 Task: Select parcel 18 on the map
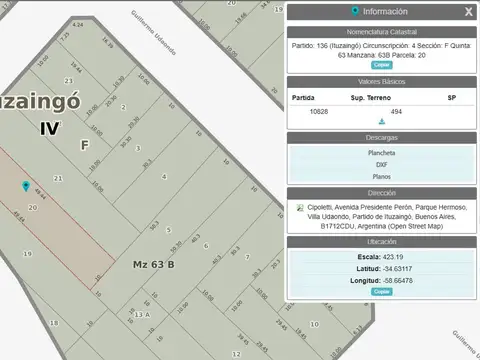click(x=54, y=323)
